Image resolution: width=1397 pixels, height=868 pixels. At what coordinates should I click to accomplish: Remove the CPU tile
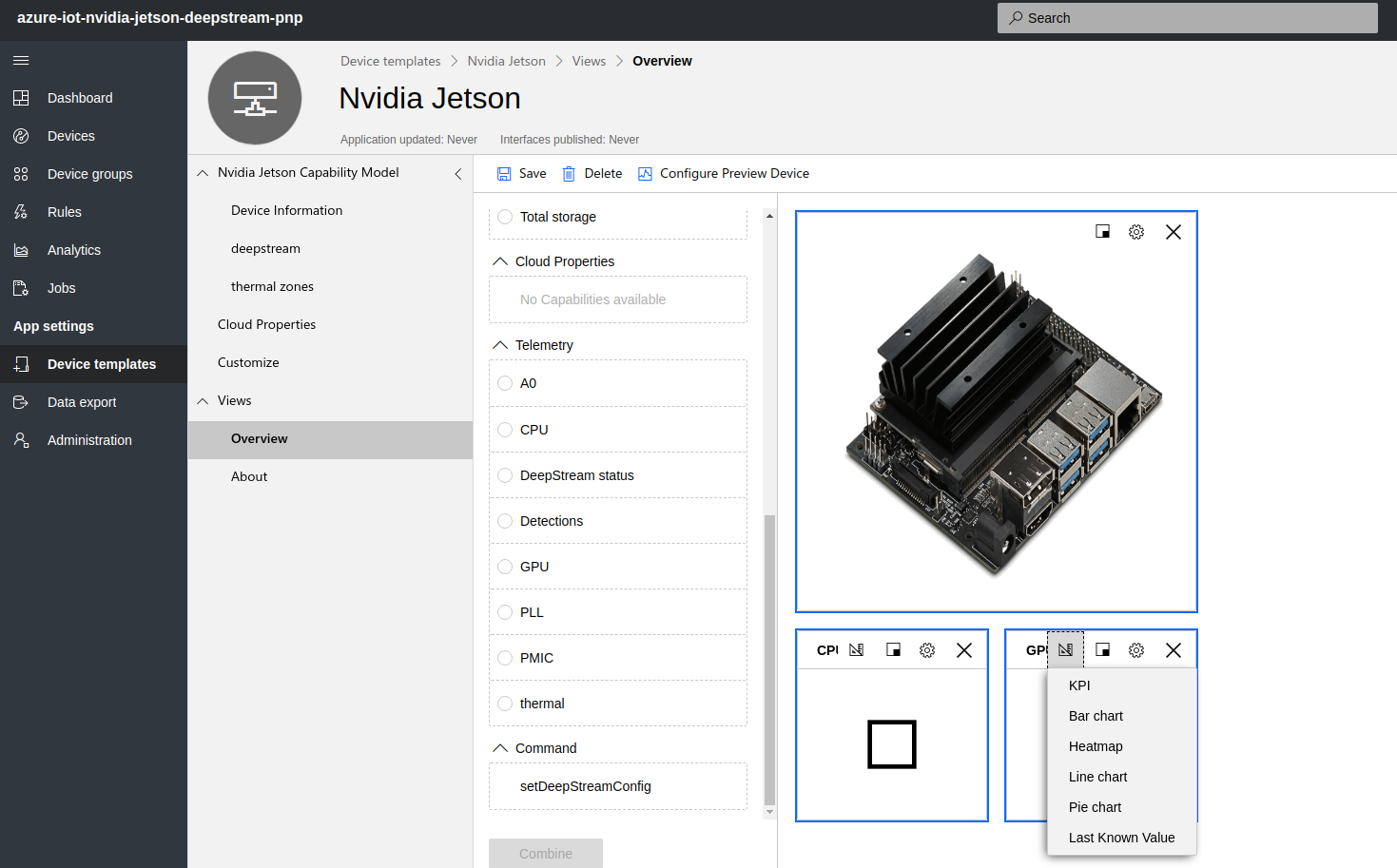(x=964, y=650)
